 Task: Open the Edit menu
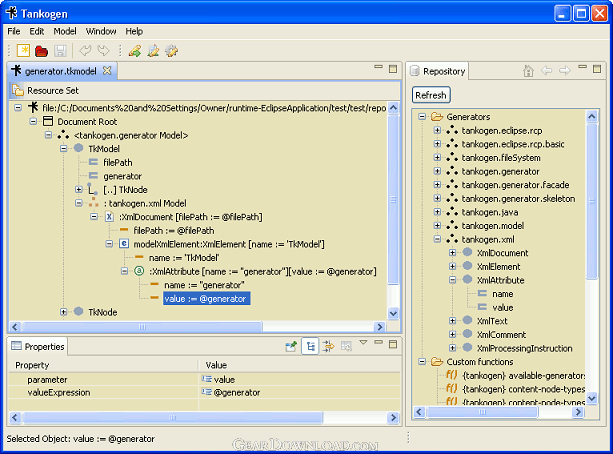pos(37,31)
